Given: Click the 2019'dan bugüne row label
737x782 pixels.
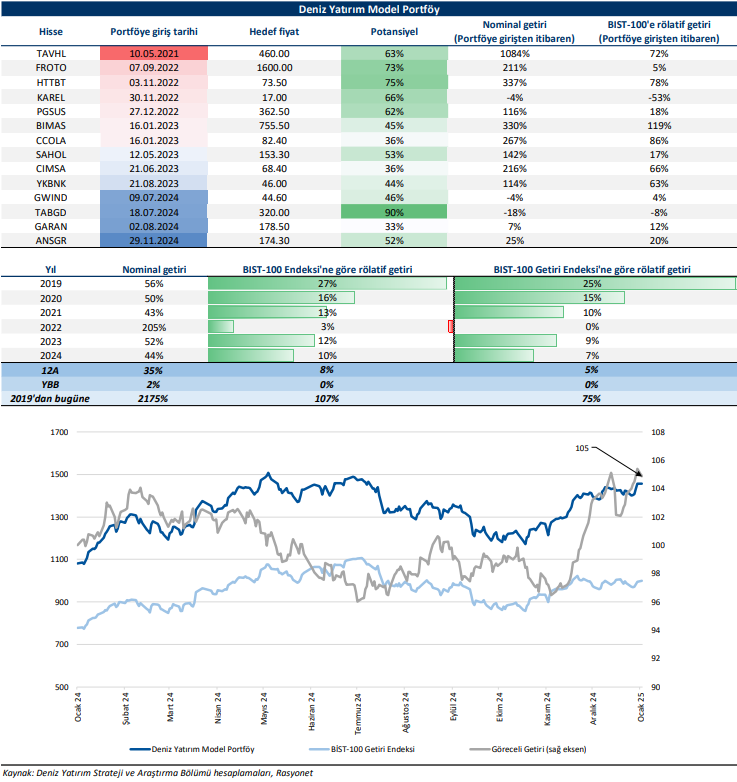Looking at the screenshot, I should coord(50,398).
